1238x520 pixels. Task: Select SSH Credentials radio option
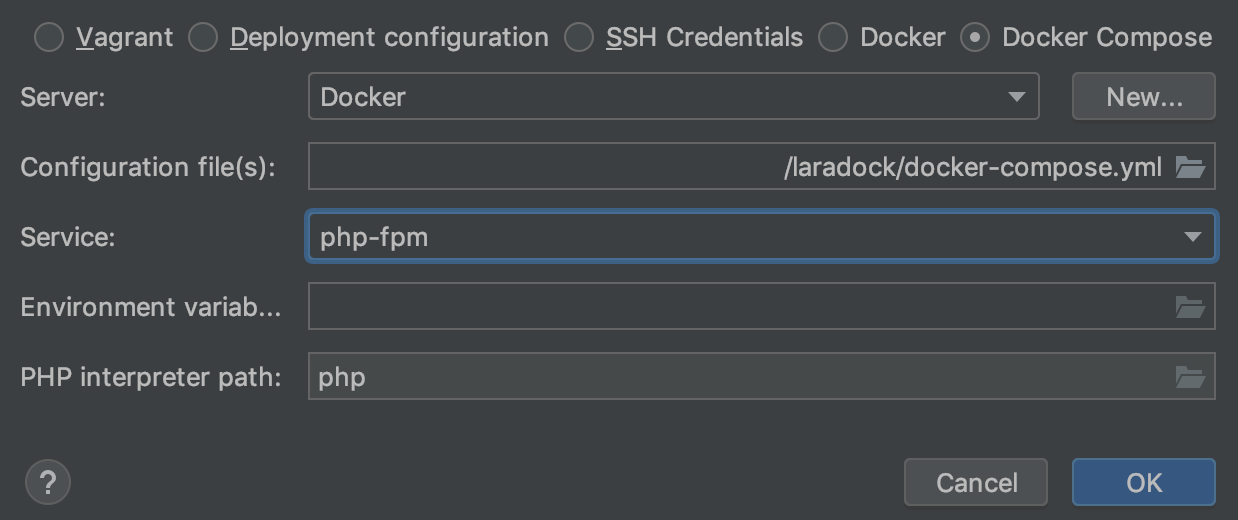(x=579, y=38)
